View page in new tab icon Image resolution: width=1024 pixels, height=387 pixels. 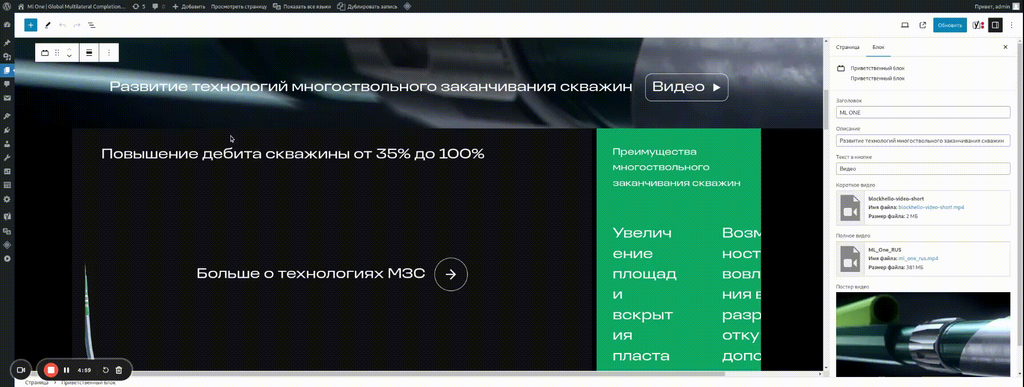pyautogui.click(x=923, y=25)
